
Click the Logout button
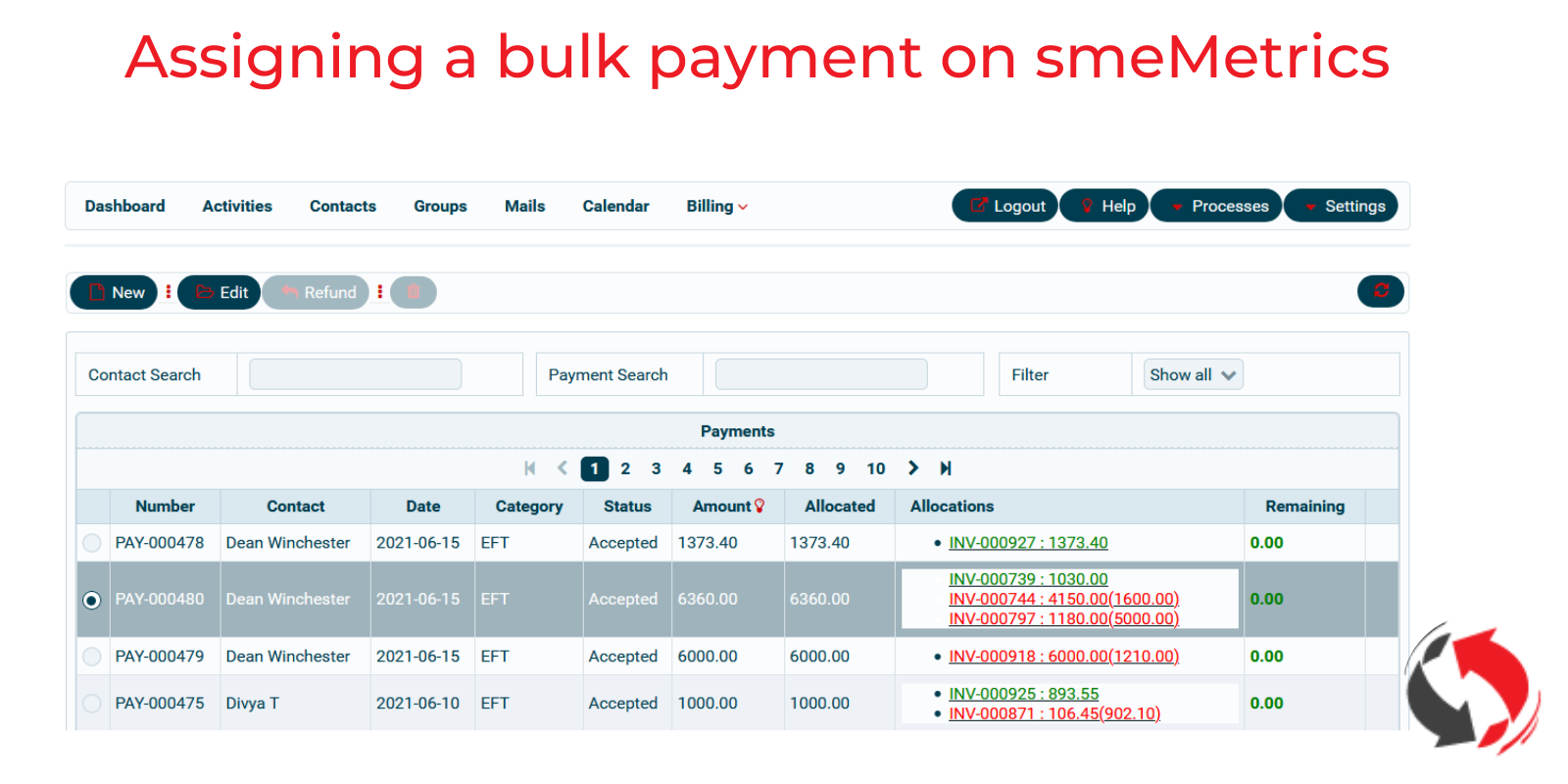click(x=1005, y=206)
